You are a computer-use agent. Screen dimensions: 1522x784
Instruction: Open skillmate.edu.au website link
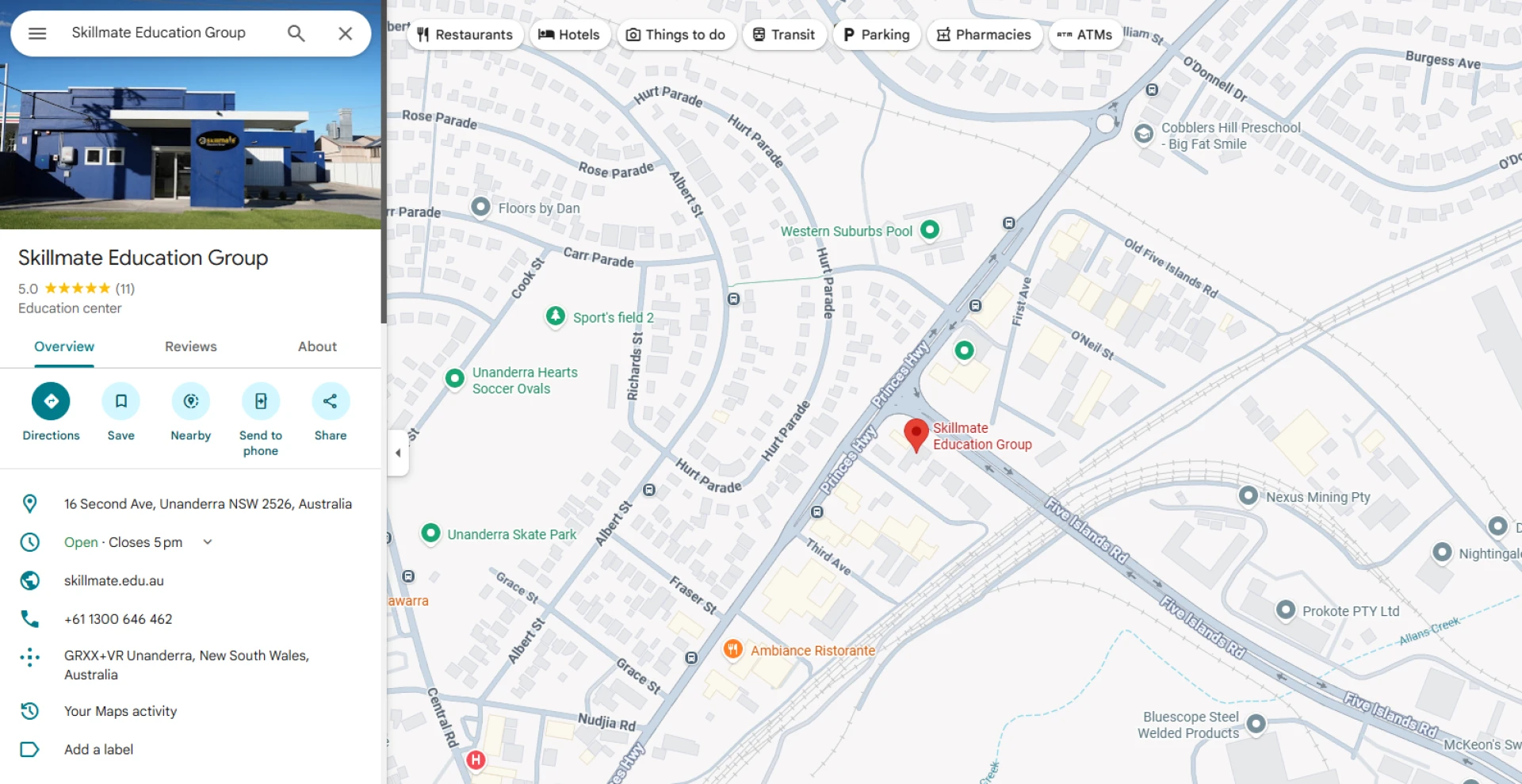pos(114,581)
